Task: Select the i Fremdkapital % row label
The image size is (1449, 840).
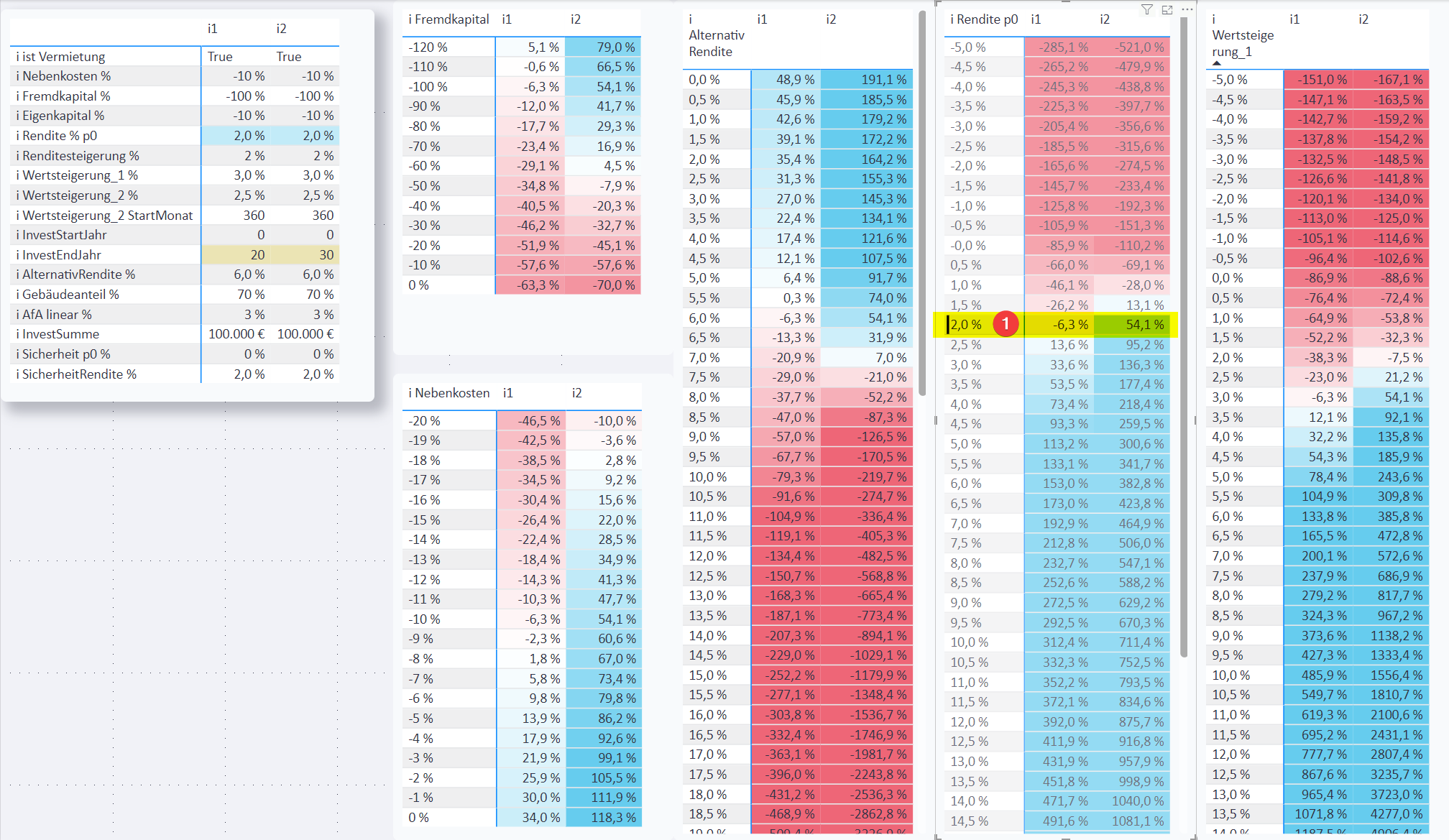Action: pyautogui.click(x=63, y=96)
